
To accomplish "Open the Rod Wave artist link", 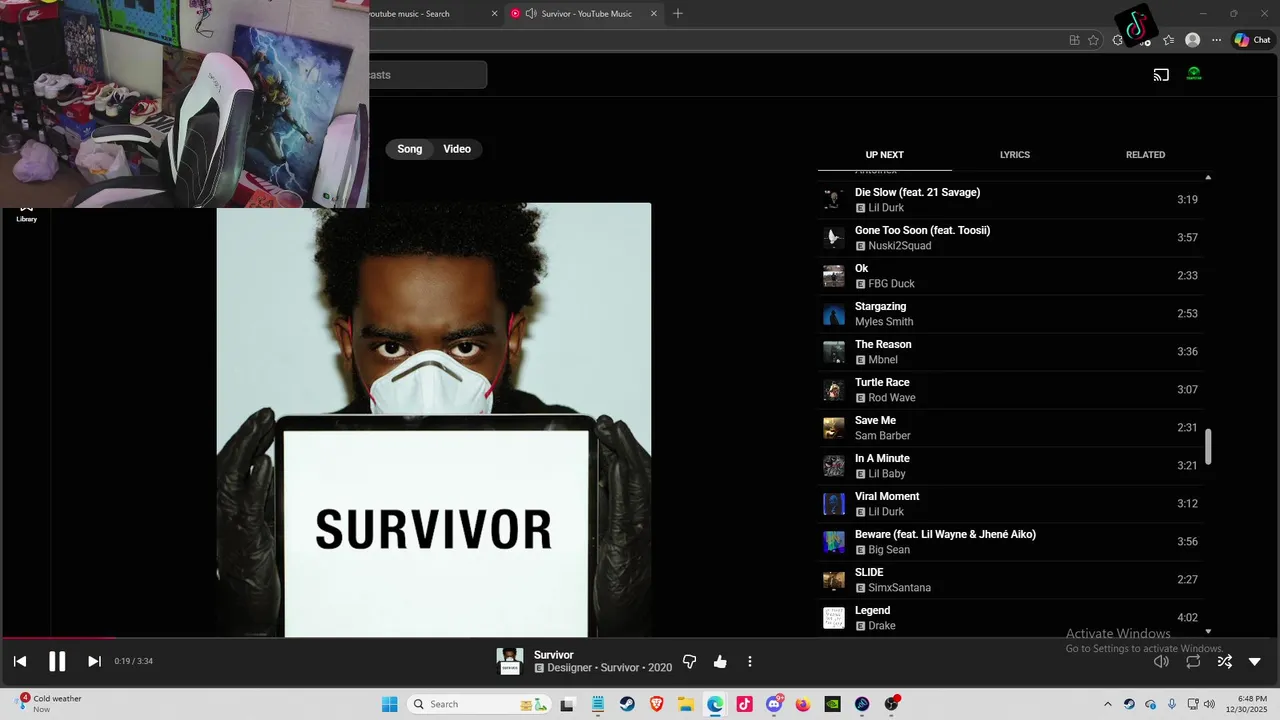I will pos(891,398).
